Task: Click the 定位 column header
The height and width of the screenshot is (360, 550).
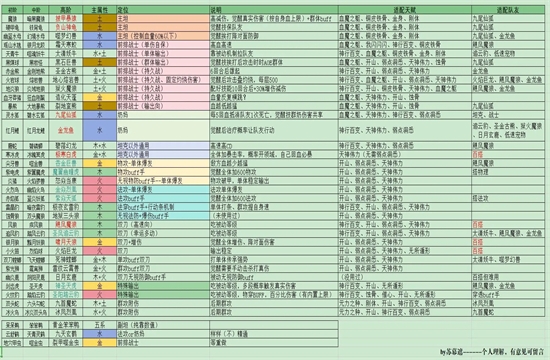Action: [x=163, y=10]
